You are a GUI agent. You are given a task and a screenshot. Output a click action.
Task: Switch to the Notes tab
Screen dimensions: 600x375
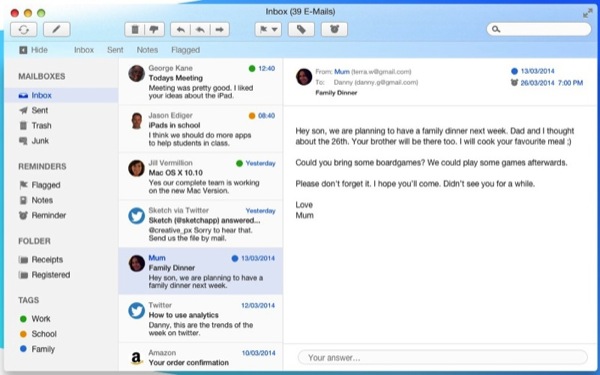[147, 50]
